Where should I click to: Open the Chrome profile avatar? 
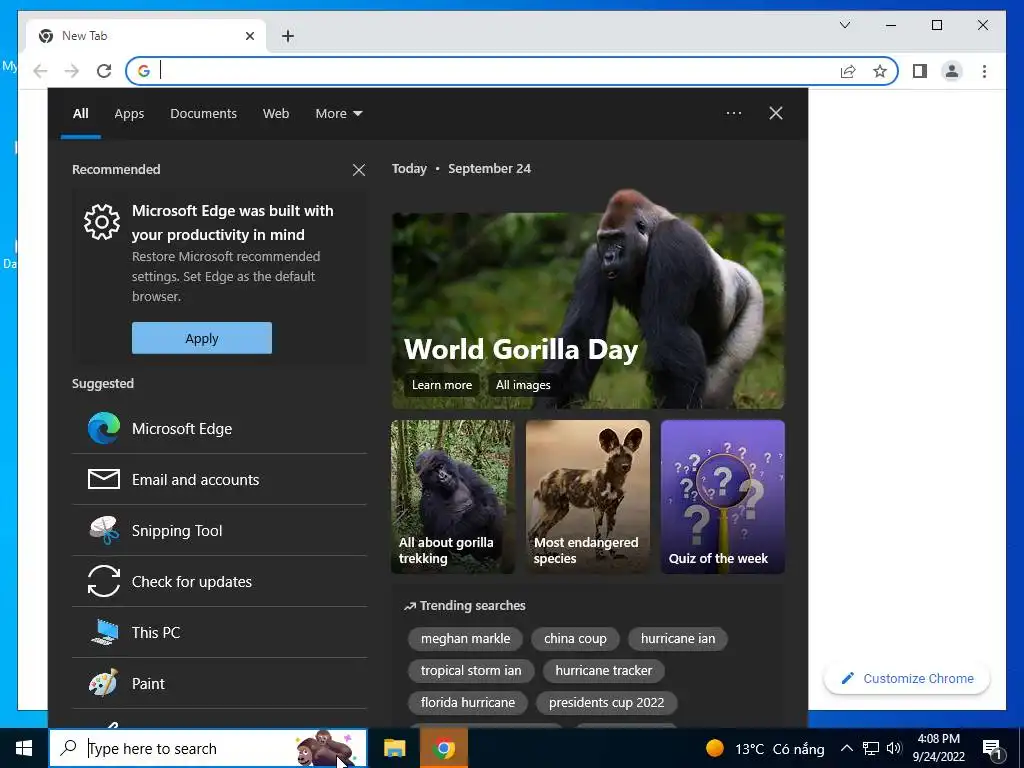pyautogui.click(x=952, y=71)
